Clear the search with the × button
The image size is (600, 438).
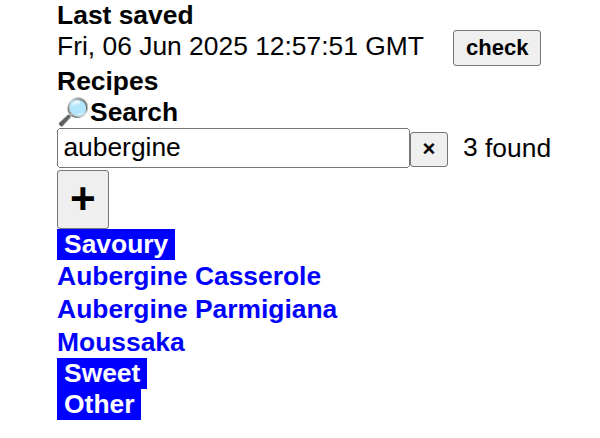pyautogui.click(x=429, y=149)
